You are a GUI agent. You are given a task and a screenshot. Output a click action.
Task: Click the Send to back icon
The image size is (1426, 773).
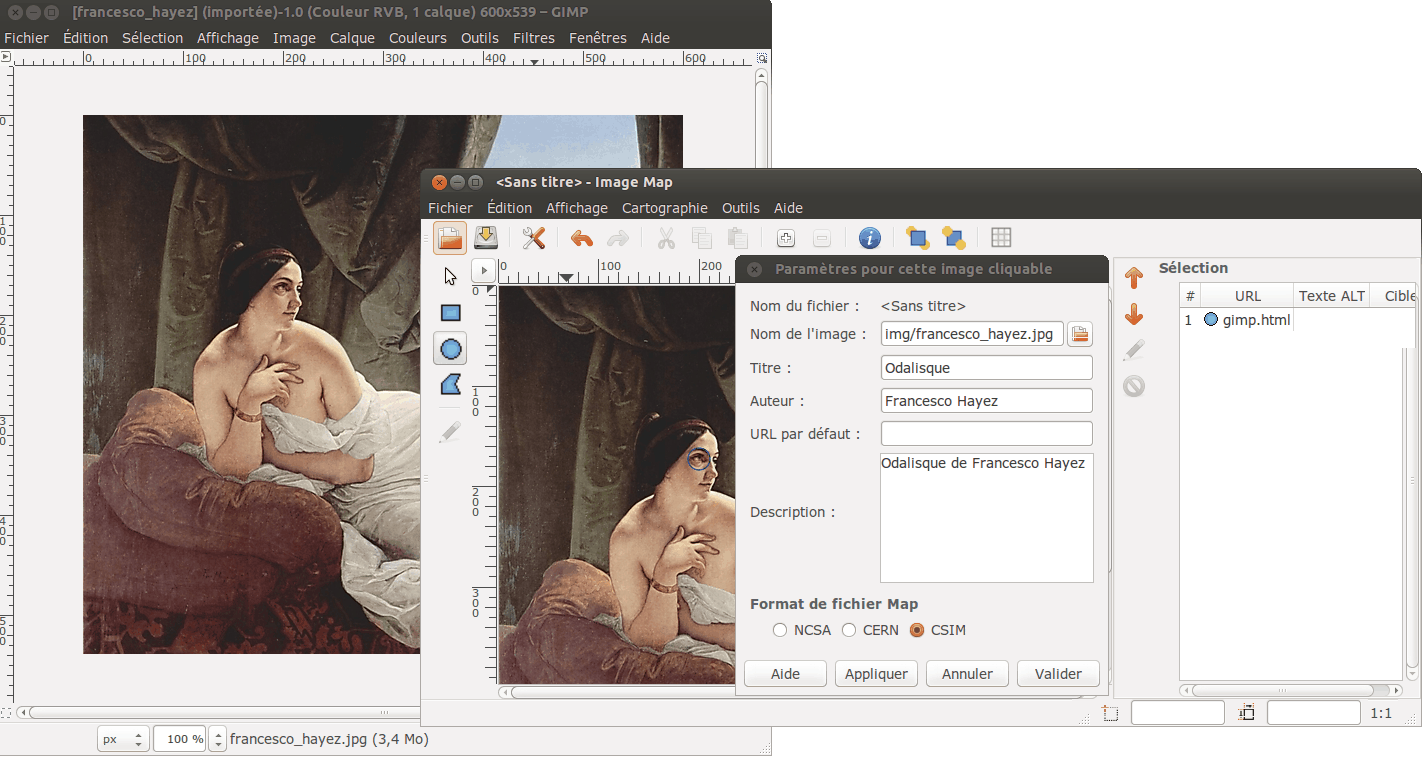pos(953,238)
